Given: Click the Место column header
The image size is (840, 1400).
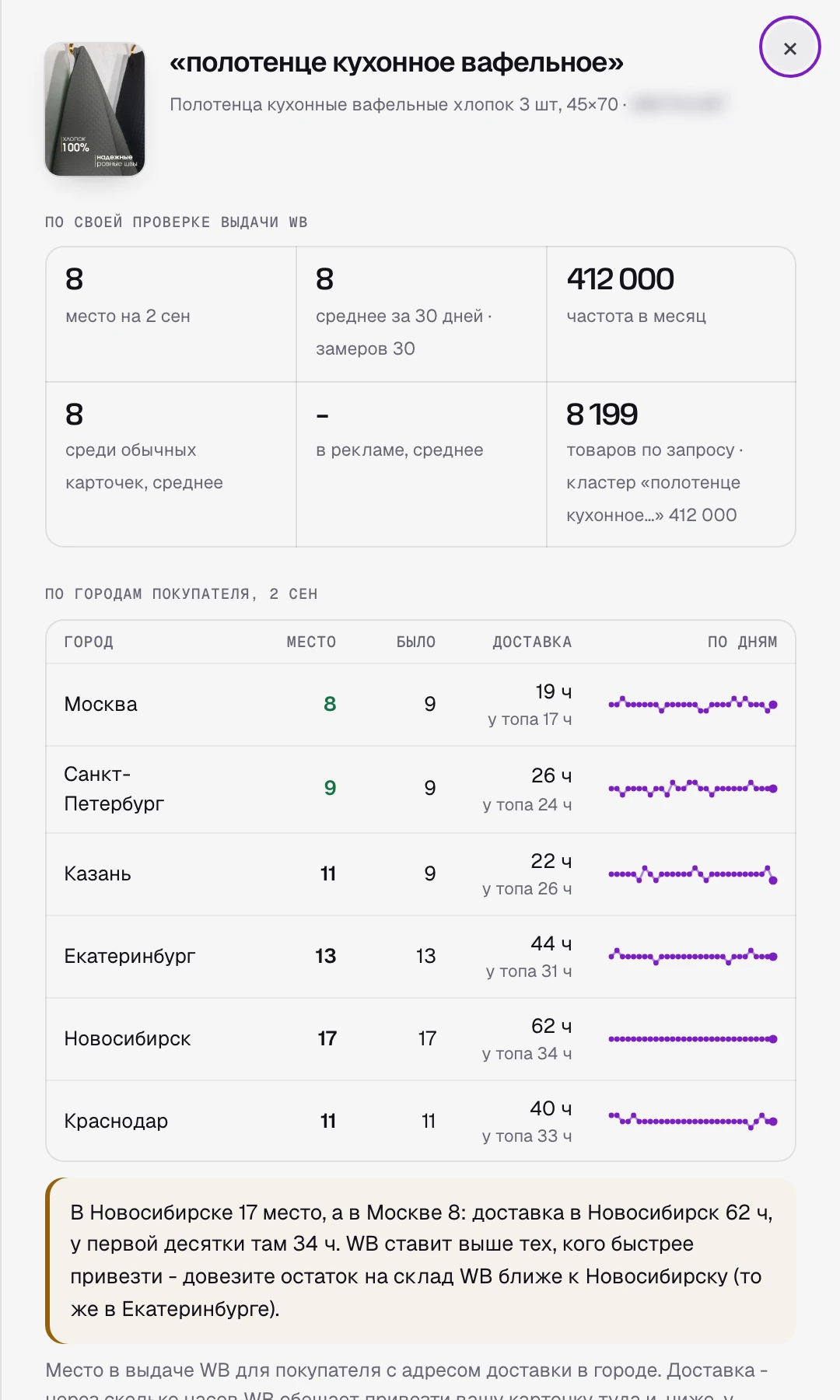Looking at the screenshot, I should [x=311, y=642].
